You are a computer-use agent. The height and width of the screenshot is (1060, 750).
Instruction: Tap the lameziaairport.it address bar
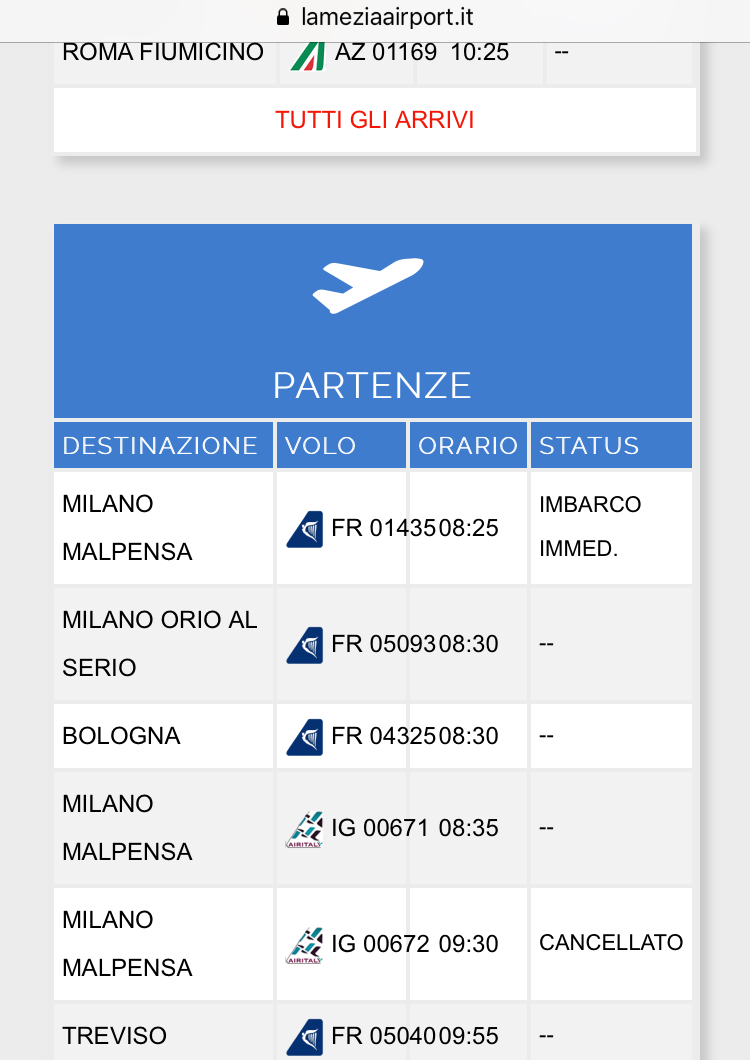pyautogui.click(x=386, y=17)
